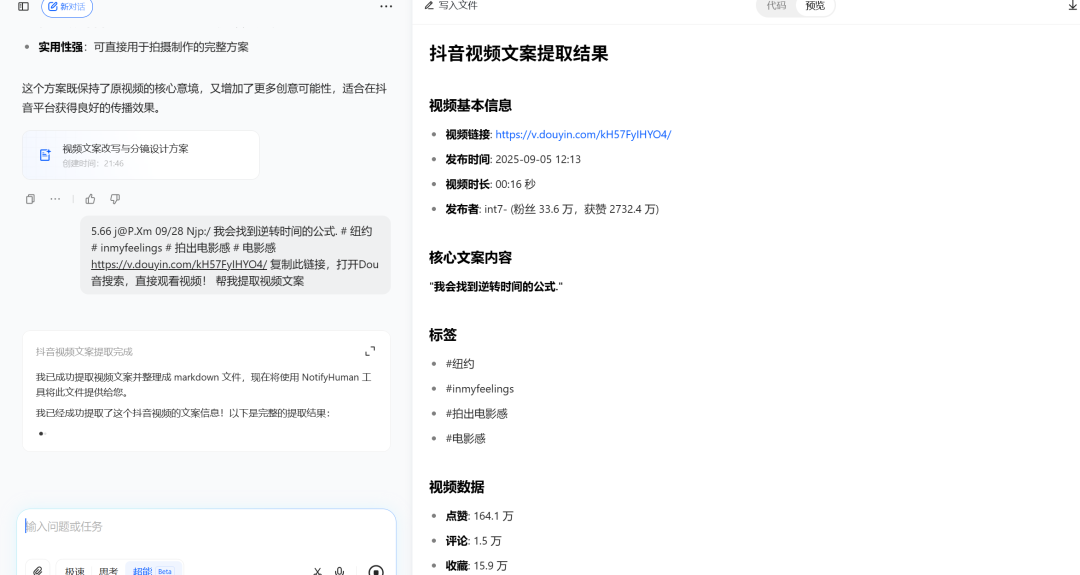
Task: Give the reply a thumbs down
Action: click(x=115, y=199)
